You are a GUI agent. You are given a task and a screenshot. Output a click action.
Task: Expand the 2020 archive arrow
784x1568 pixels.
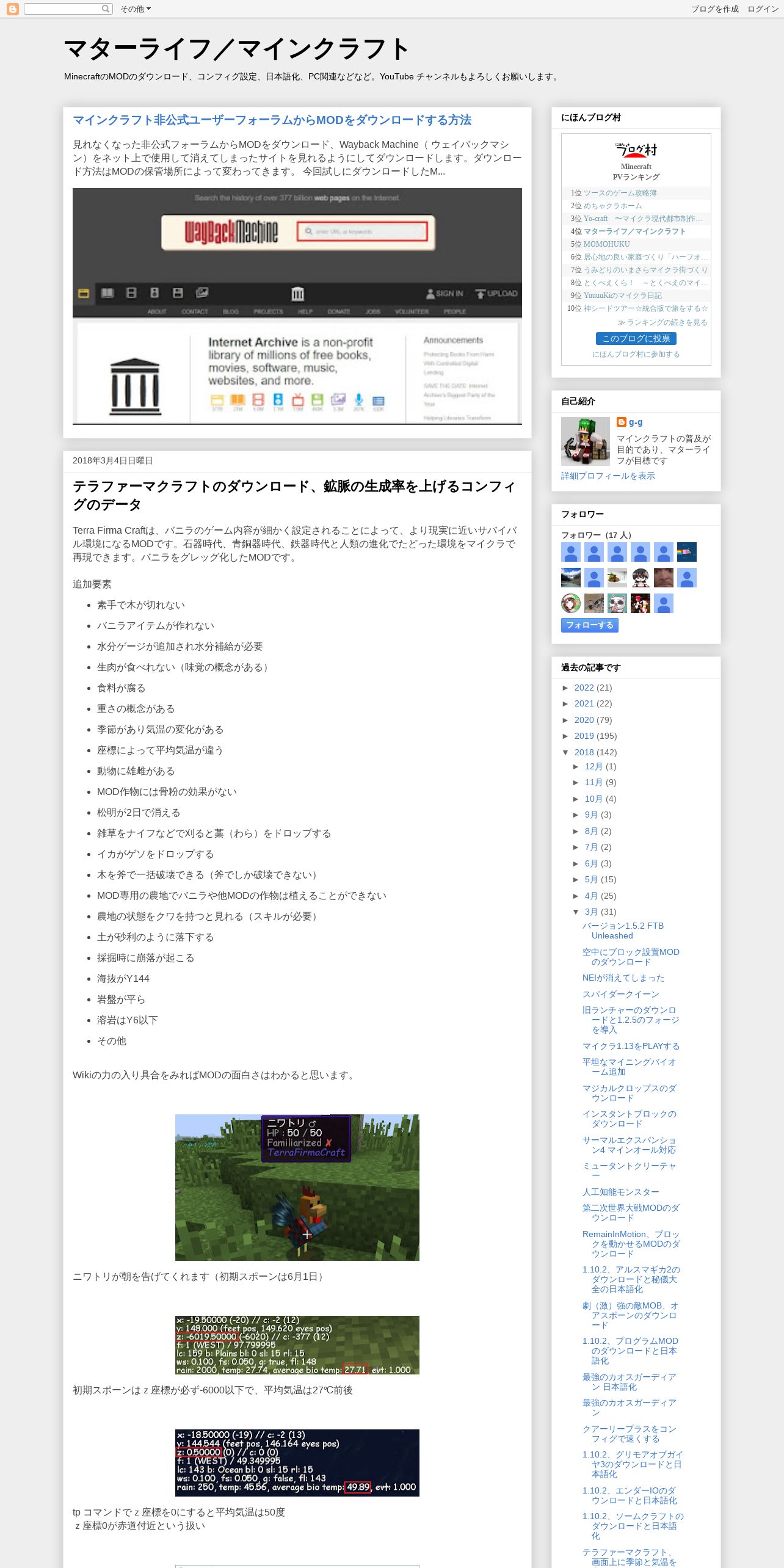565,720
